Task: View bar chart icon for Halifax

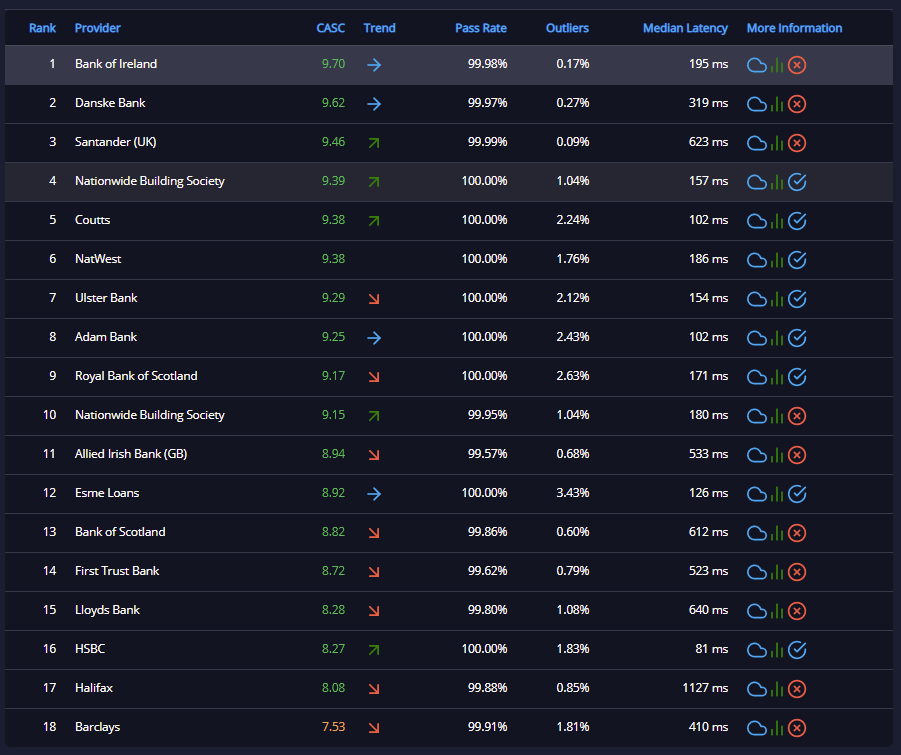Action: (777, 689)
